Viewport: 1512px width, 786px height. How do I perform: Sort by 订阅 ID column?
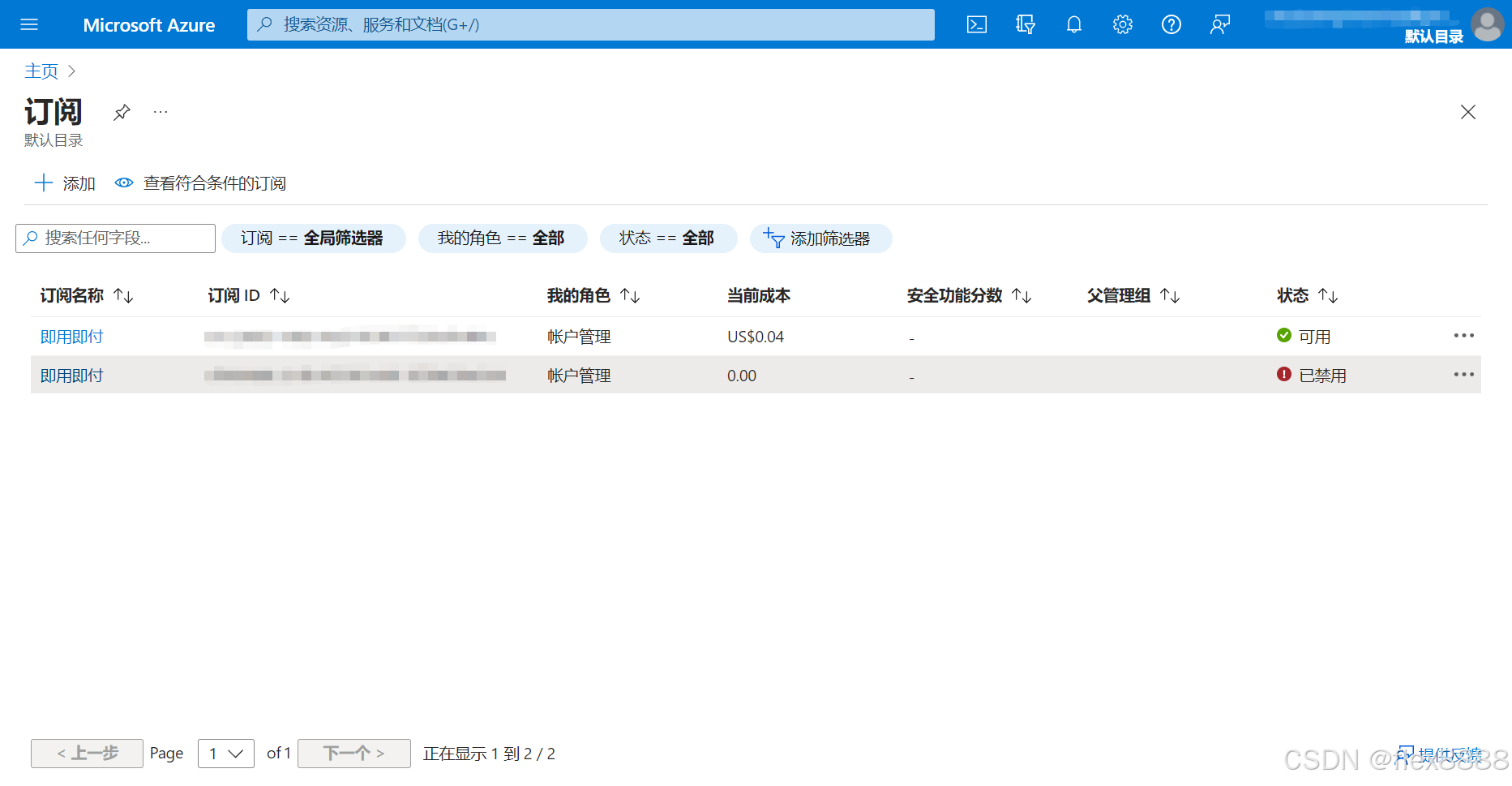tap(249, 295)
